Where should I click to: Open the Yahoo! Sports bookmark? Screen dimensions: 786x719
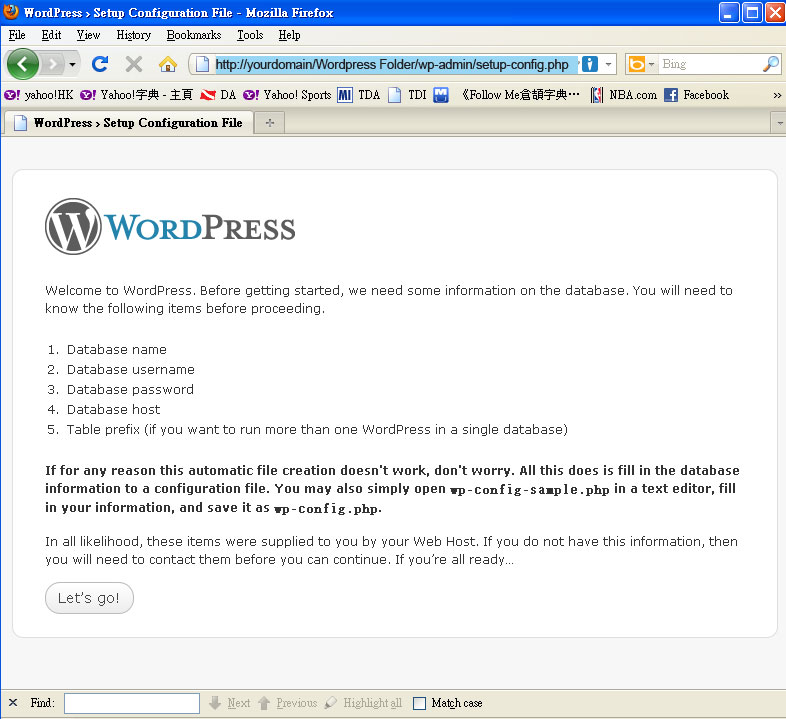pos(287,95)
